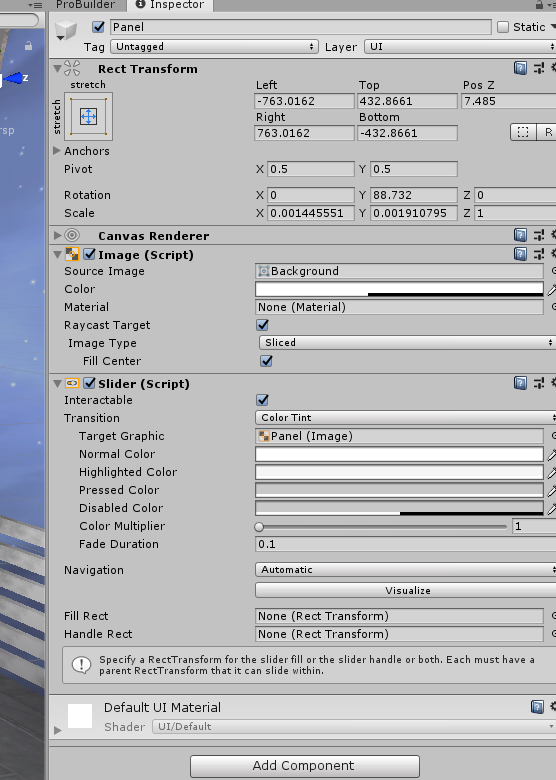Click the GameObject cube icon

click(x=66, y=30)
